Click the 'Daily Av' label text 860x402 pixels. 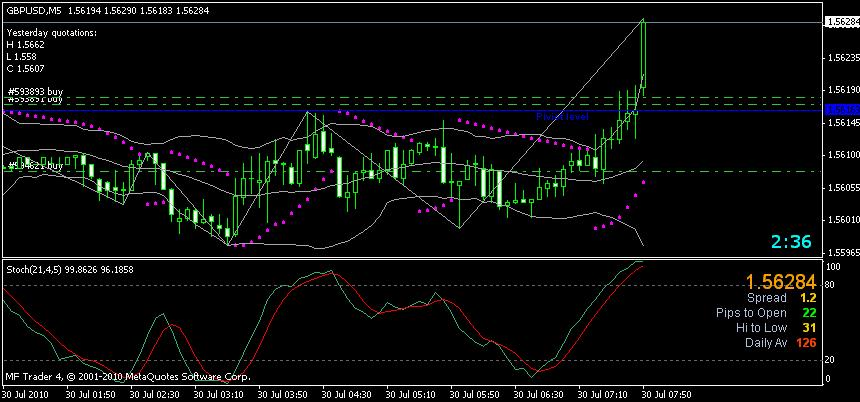point(766,343)
